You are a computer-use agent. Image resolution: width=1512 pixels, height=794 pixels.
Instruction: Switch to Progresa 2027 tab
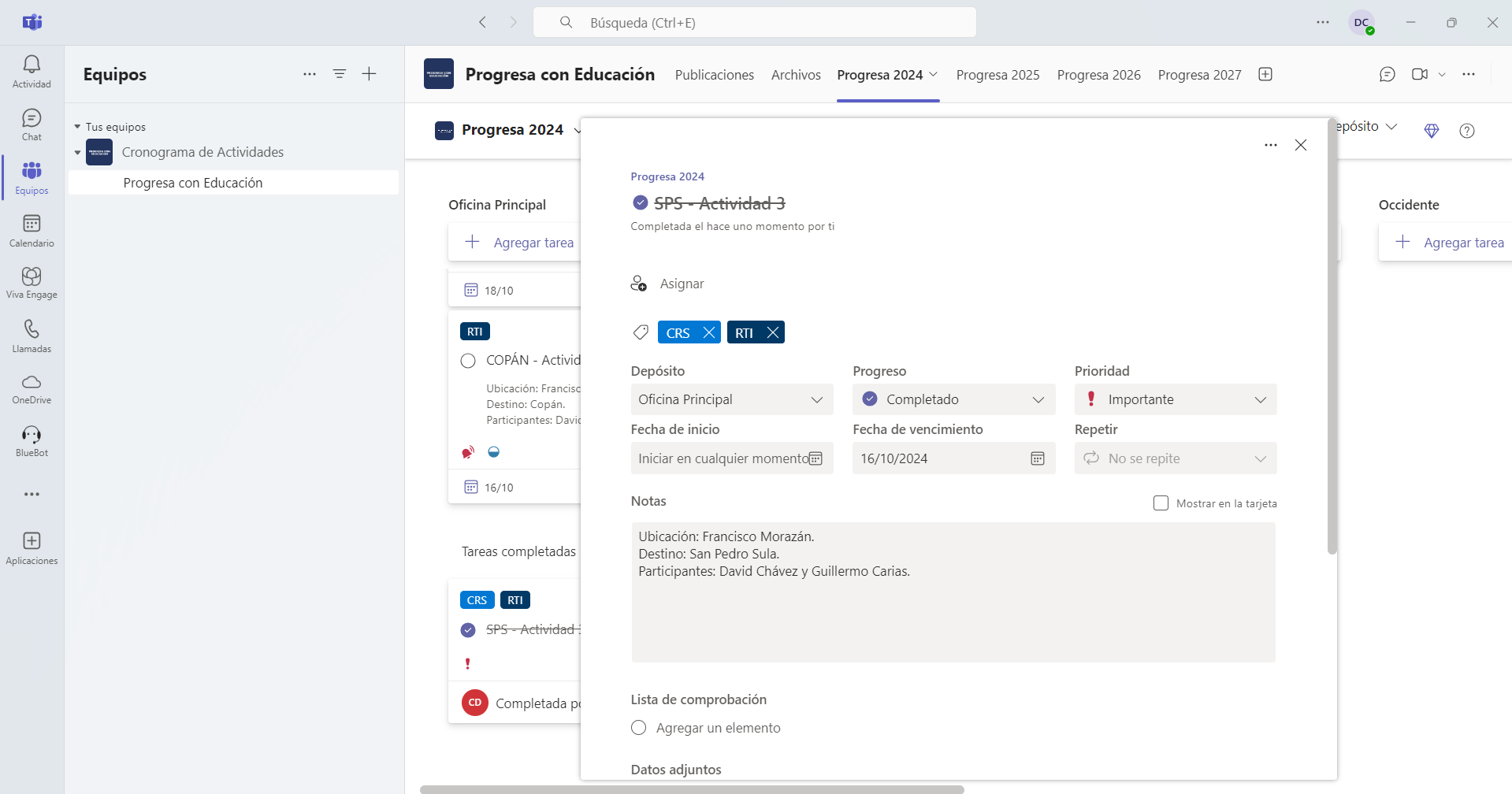point(1199,75)
